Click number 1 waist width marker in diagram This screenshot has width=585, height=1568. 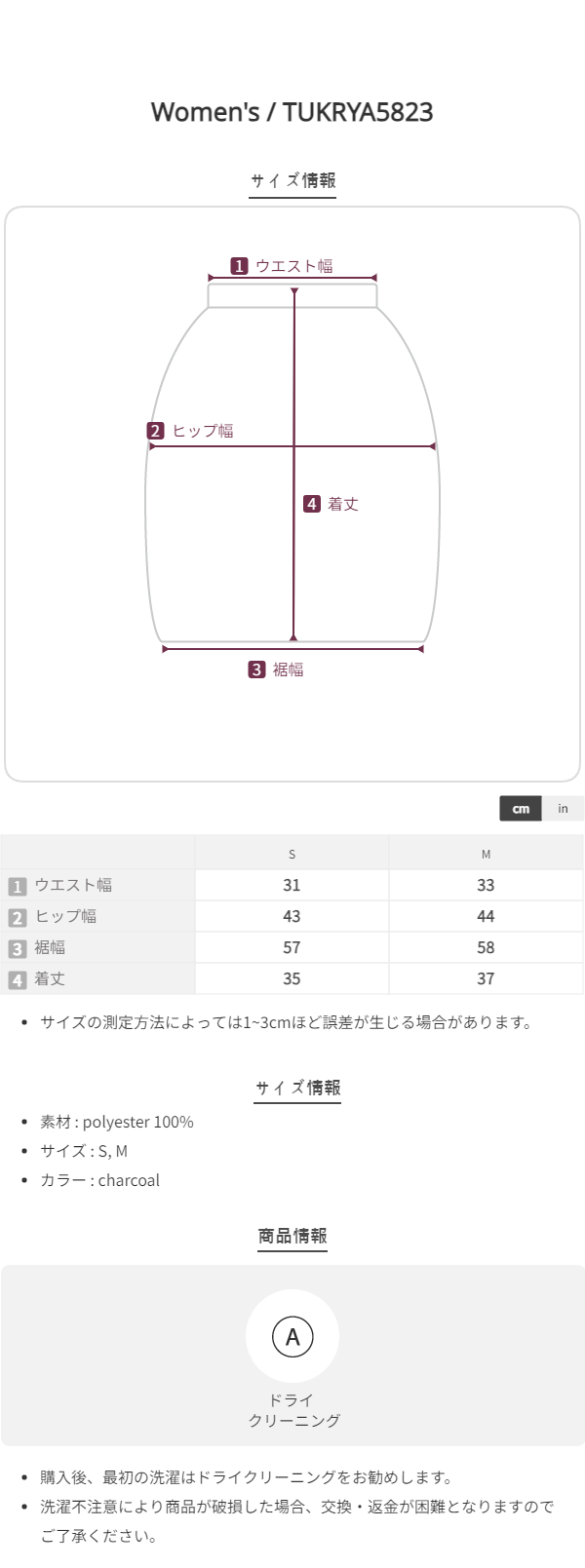click(239, 266)
